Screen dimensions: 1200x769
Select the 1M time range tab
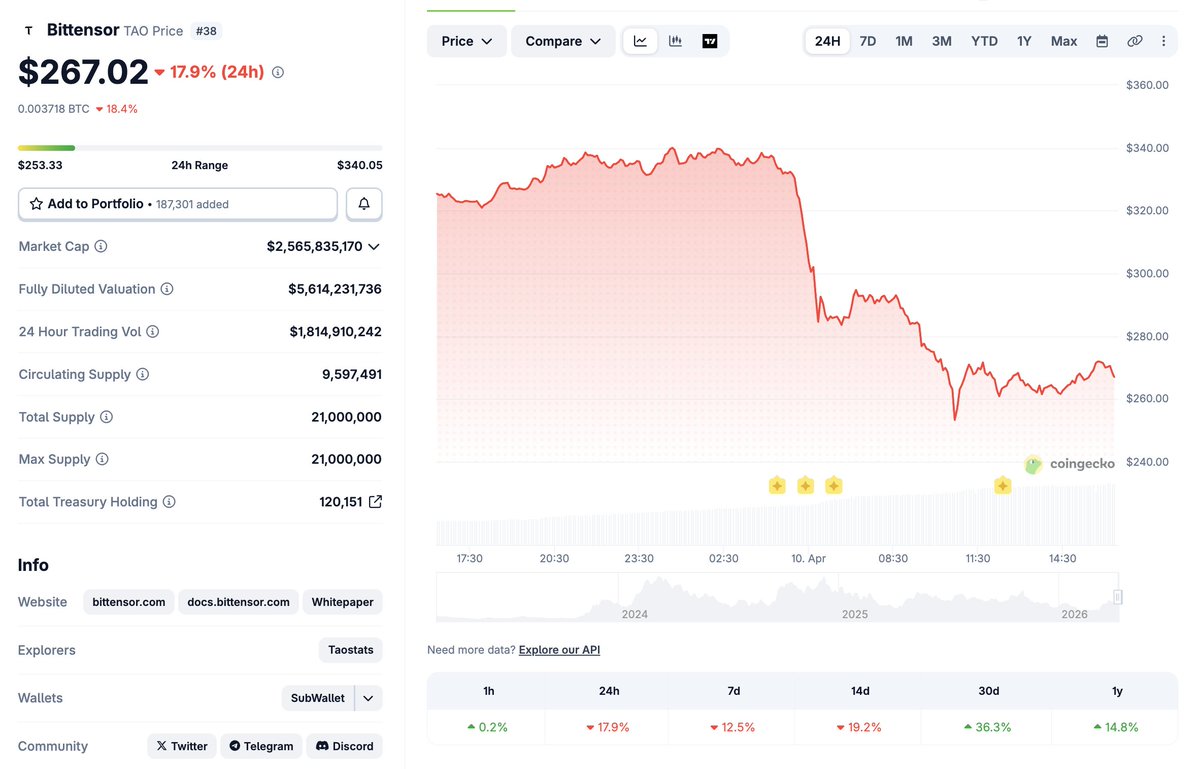tap(904, 41)
